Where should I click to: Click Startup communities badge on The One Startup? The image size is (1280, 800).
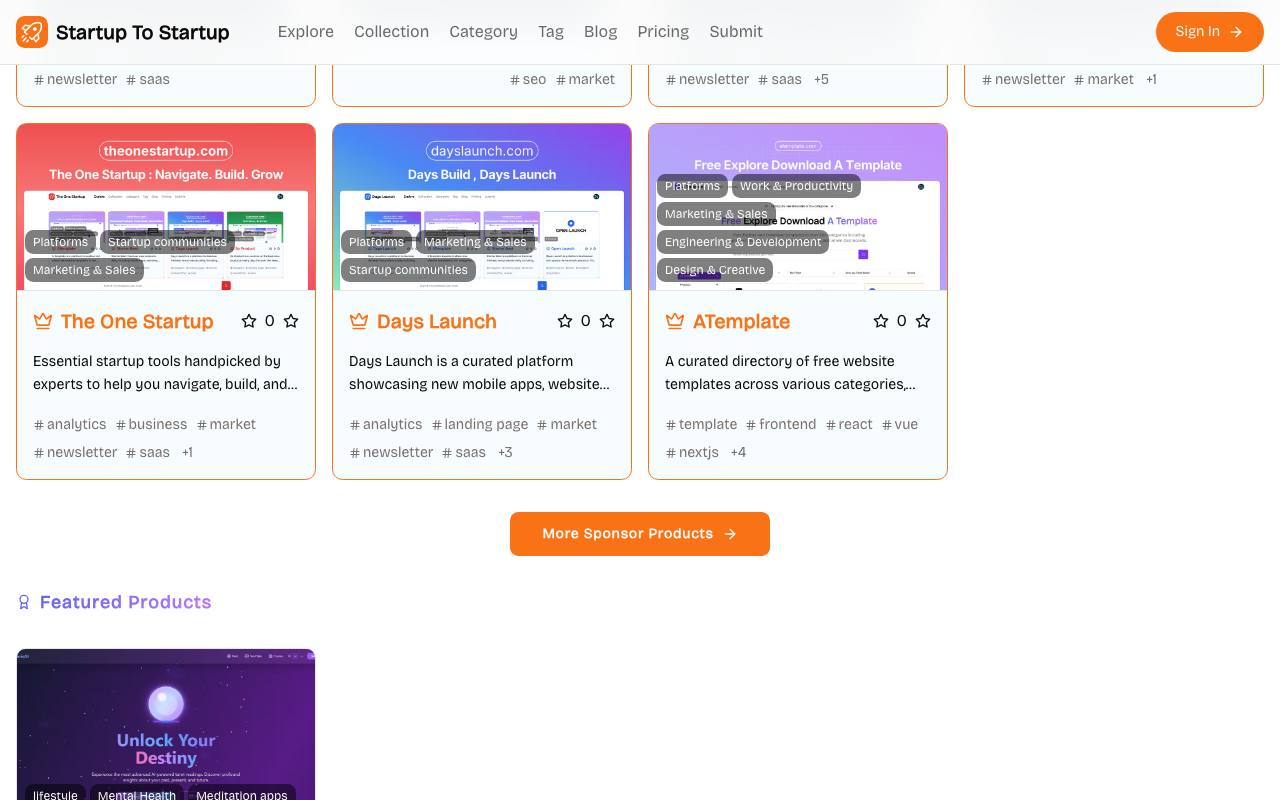167,242
